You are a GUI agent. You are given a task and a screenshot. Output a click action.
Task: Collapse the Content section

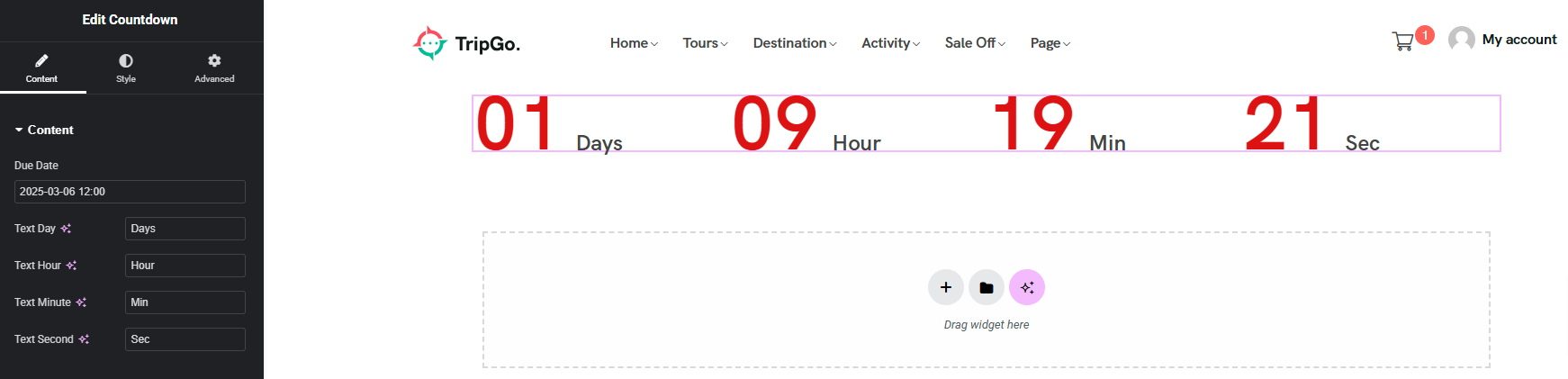44,130
